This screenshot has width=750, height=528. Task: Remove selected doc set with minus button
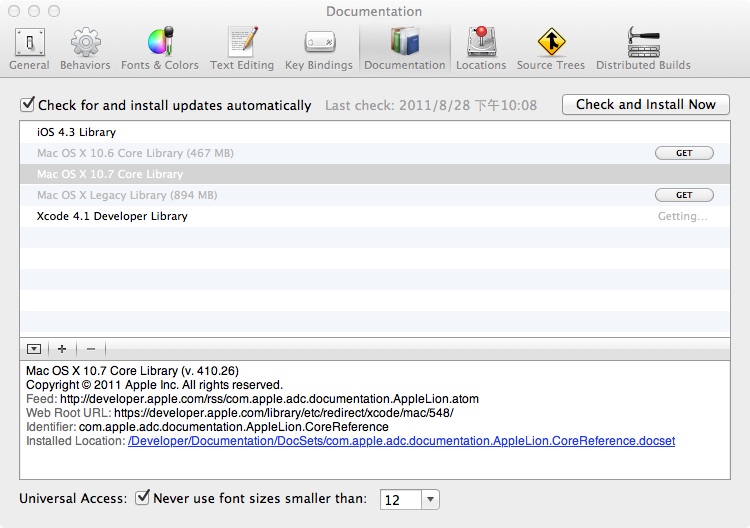point(90,349)
